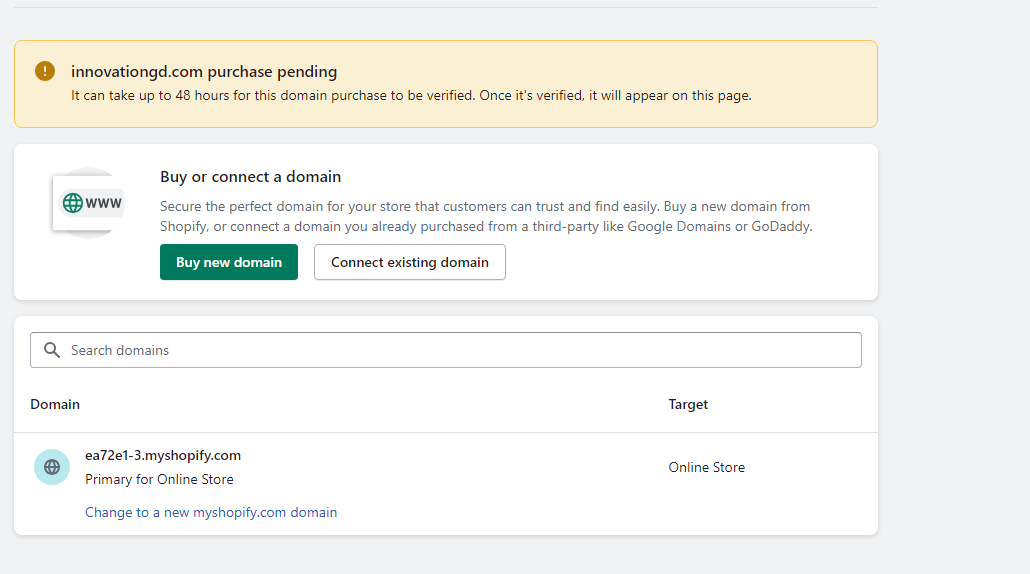1030x574 pixels.
Task: Click the Primary for Online Store label
Action: (x=159, y=479)
